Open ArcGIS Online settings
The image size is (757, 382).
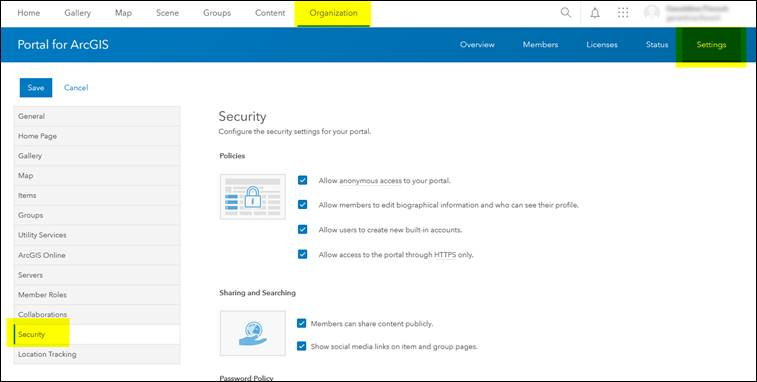97,255
